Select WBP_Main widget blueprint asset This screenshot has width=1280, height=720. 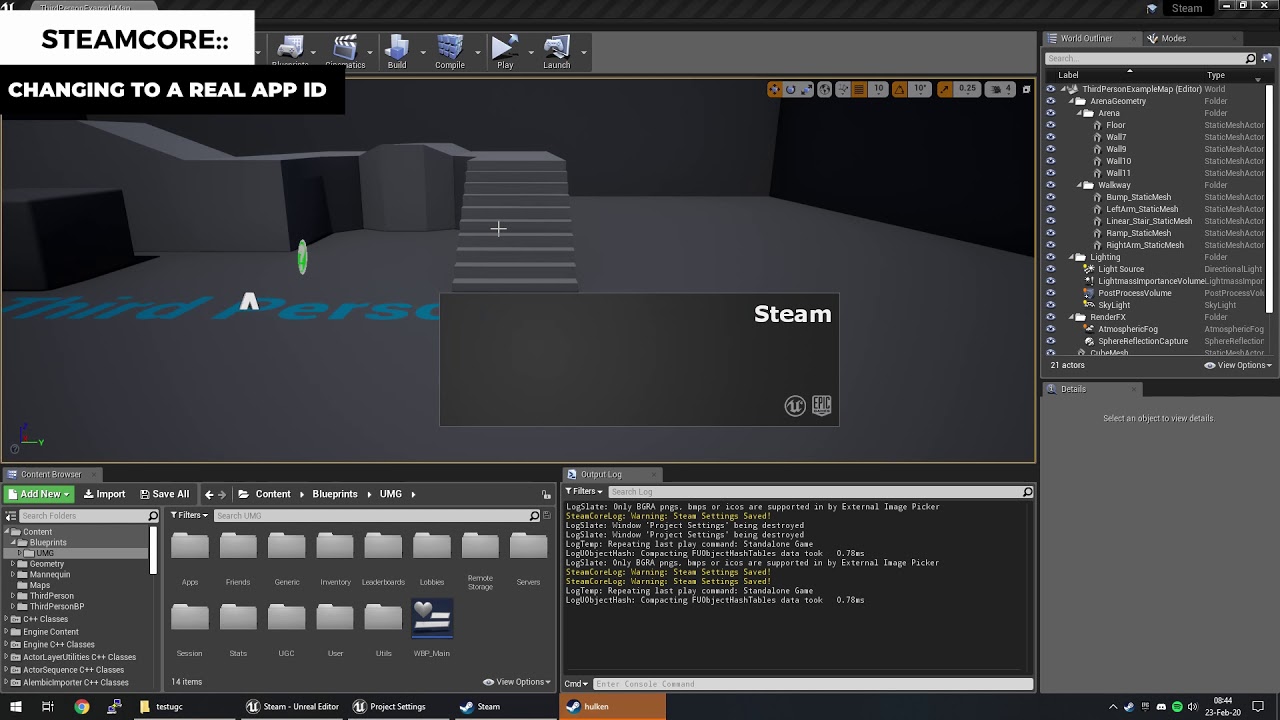432,629
